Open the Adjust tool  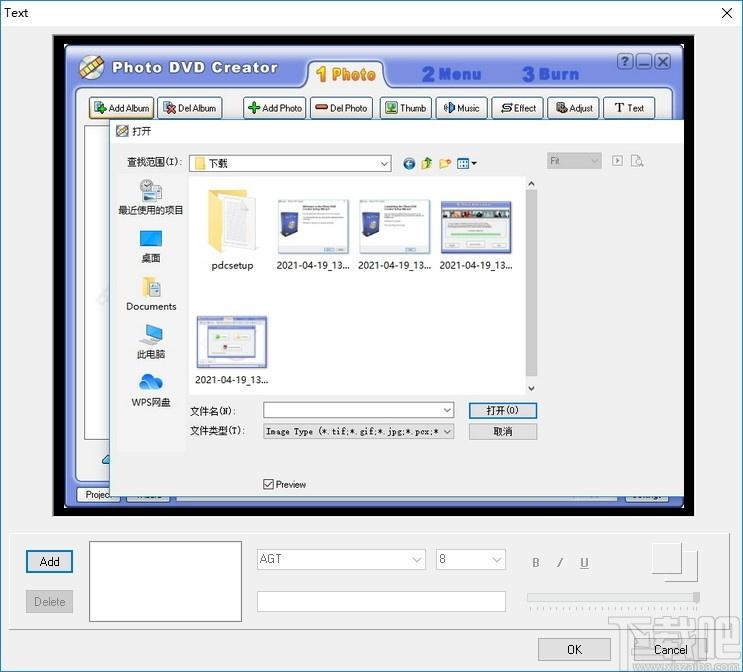(x=574, y=108)
